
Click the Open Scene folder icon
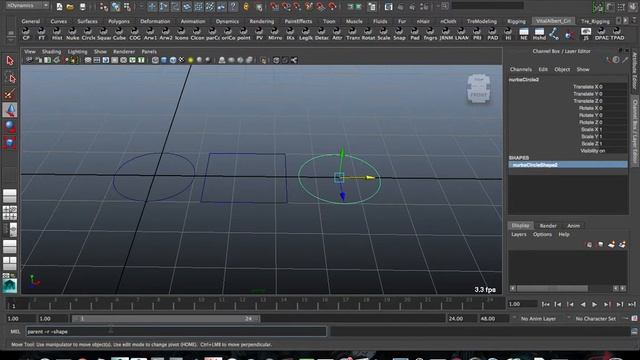[71, 6]
